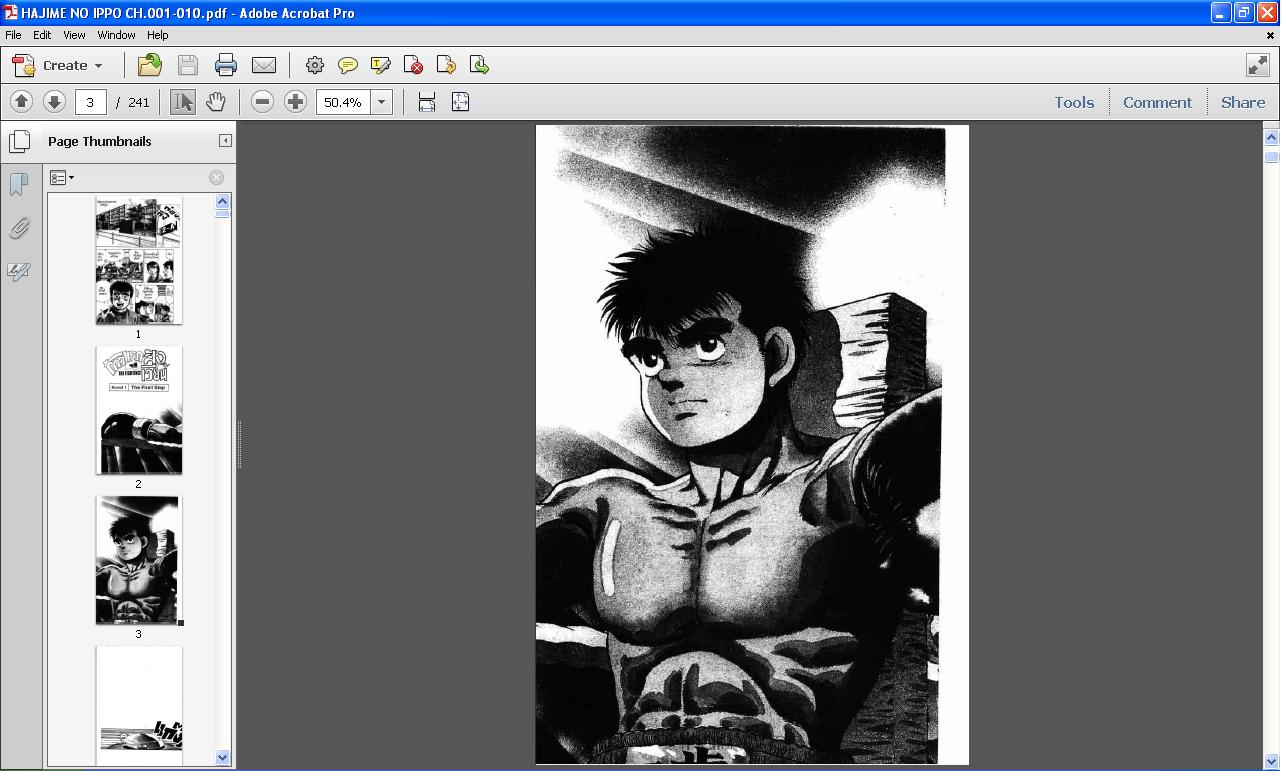This screenshot has height=771, width=1282.
Task: Open the Tools pane
Action: click(1074, 102)
